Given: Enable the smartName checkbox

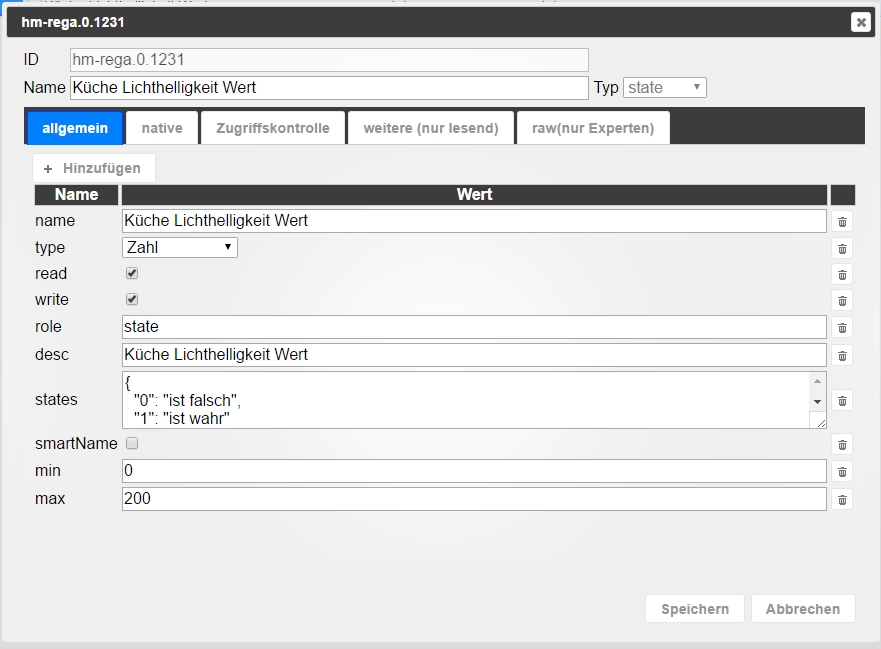Looking at the screenshot, I should 132,443.
